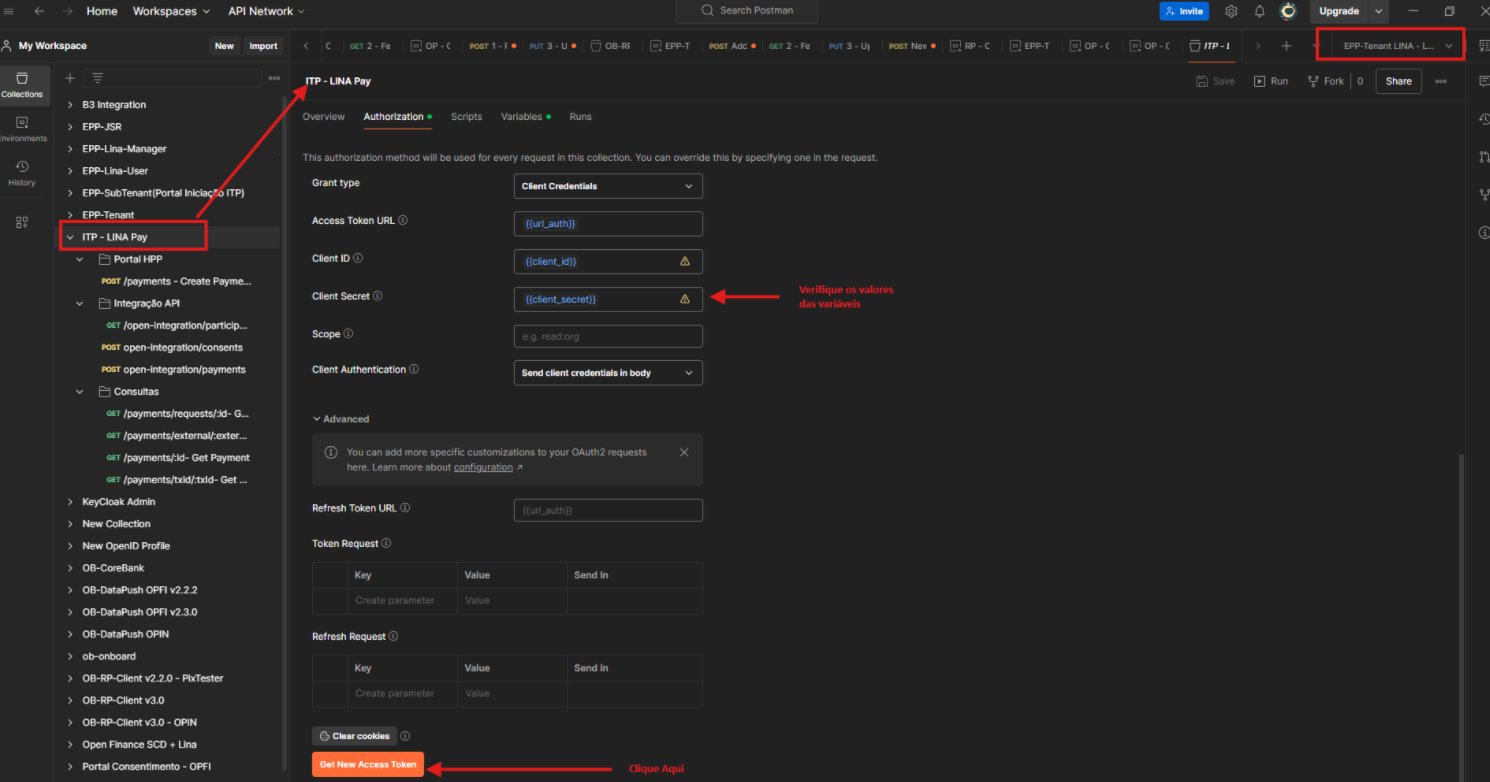Click the Search Postman field

click(747, 11)
